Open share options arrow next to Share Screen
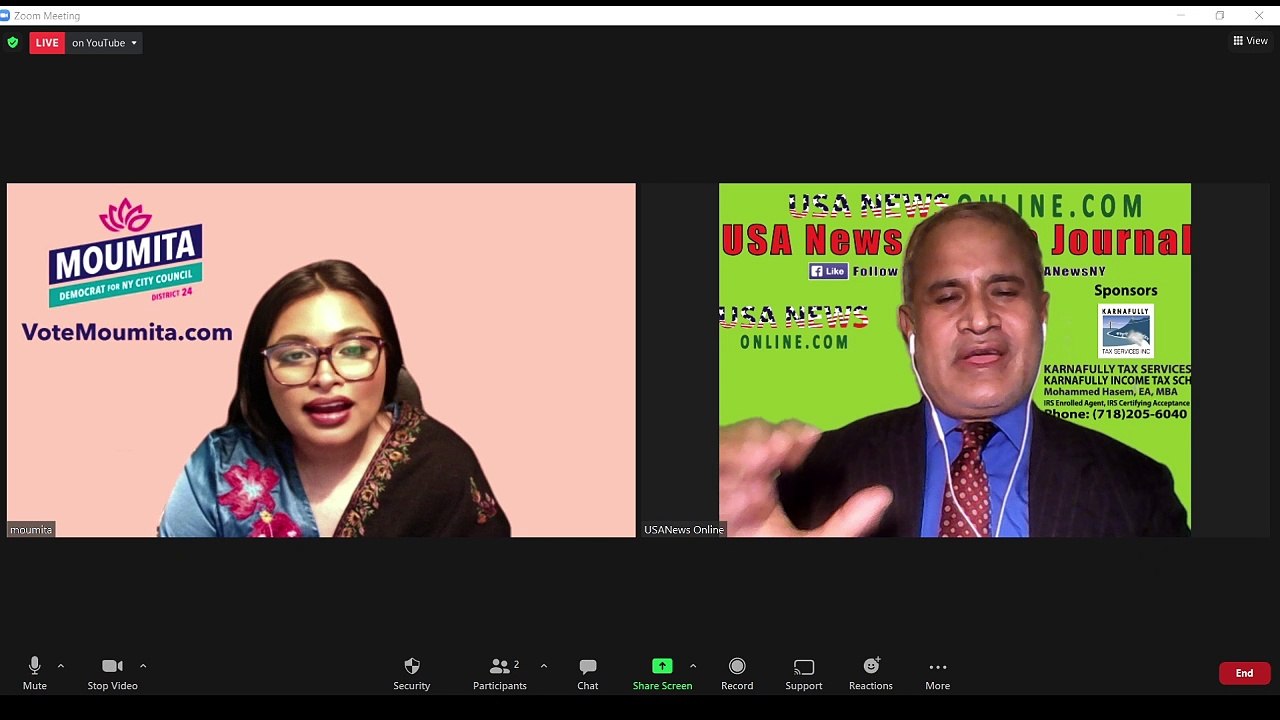The image size is (1280, 720). tap(693, 666)
